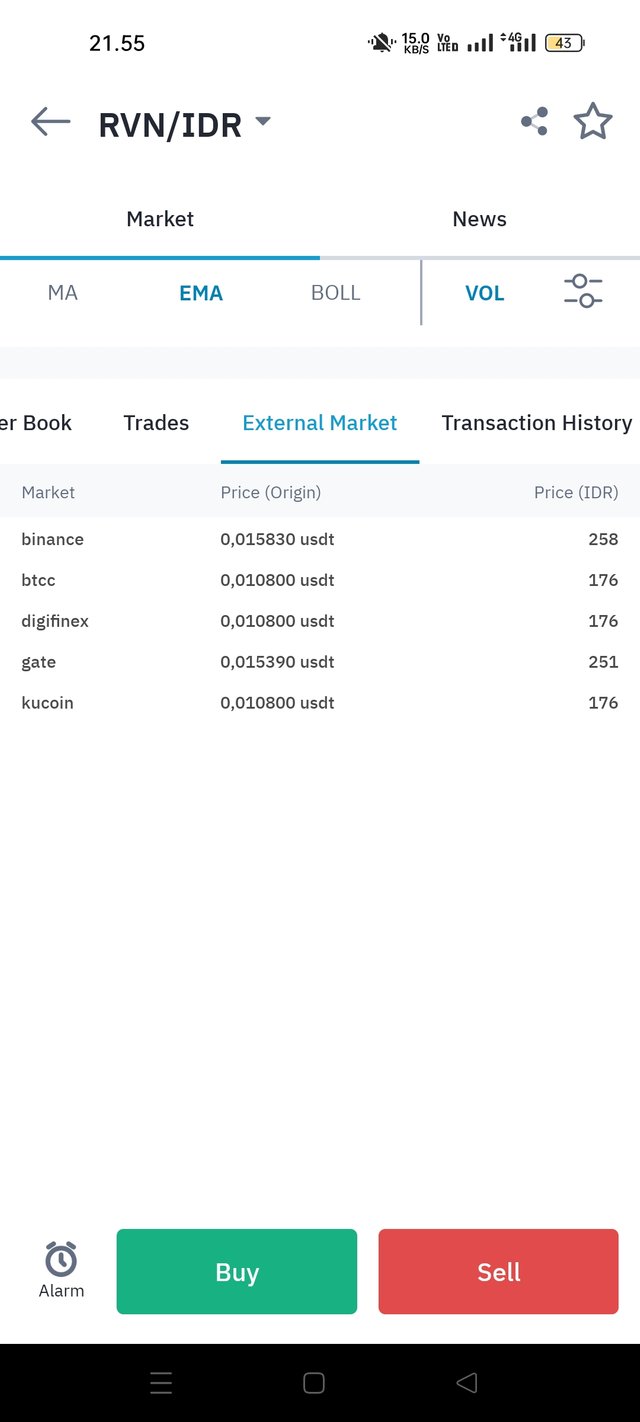Select the binance market row
Viewport: 640px width, 1422px height.
tap(320, 539)
